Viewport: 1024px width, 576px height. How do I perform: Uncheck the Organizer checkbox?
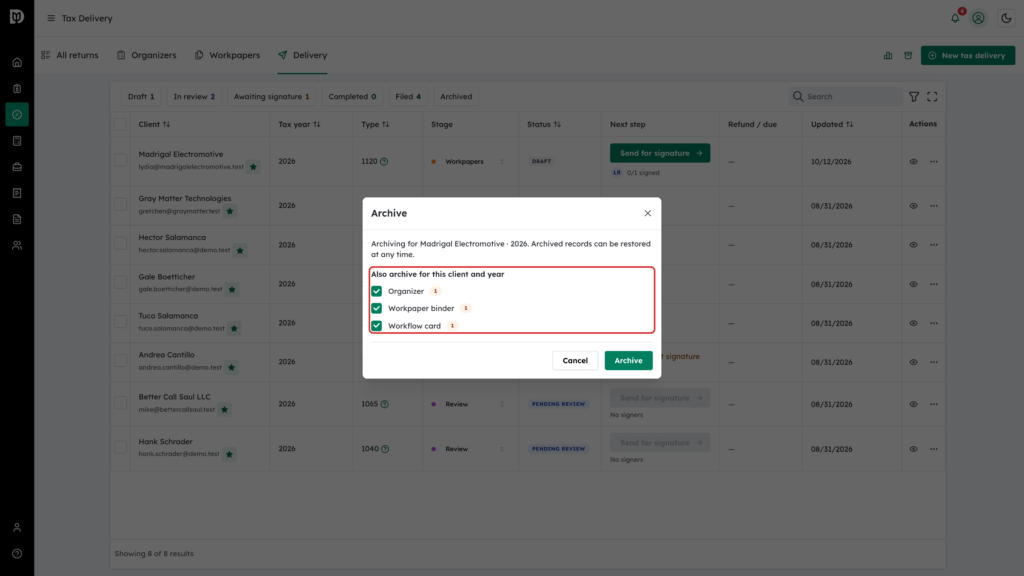377,291
